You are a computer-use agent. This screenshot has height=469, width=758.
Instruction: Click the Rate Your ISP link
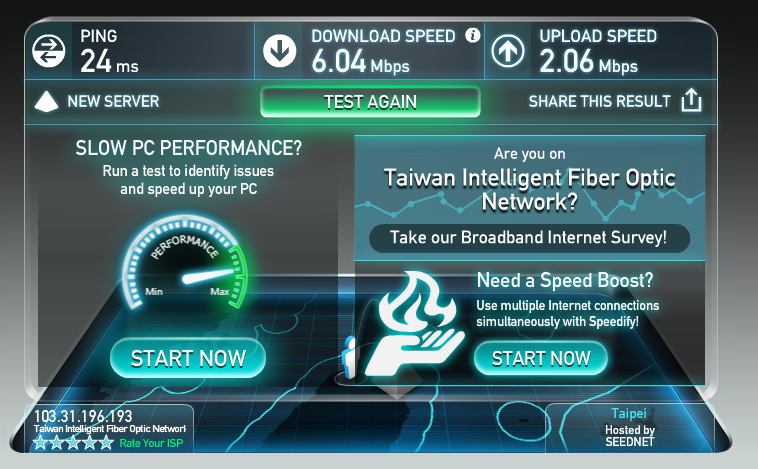[x=151, y=443]
